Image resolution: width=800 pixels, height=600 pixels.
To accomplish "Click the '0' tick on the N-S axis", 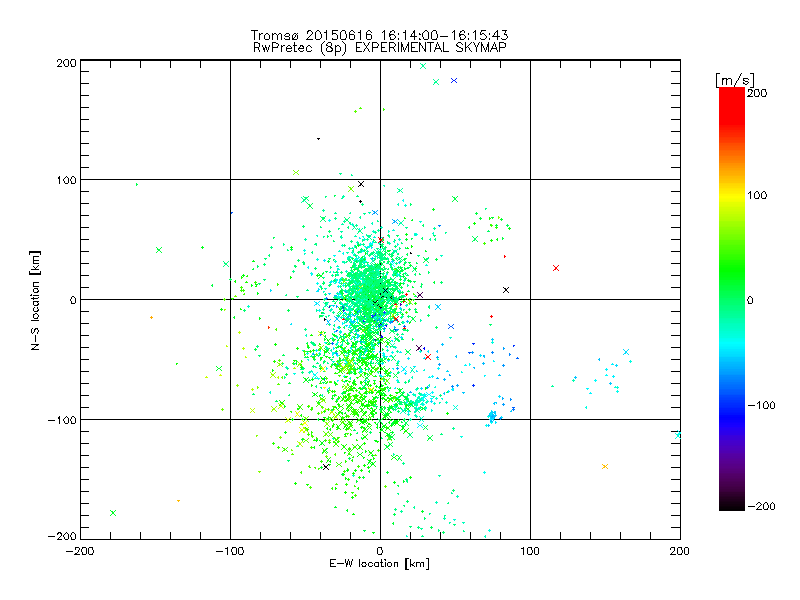I will point(73,300).
